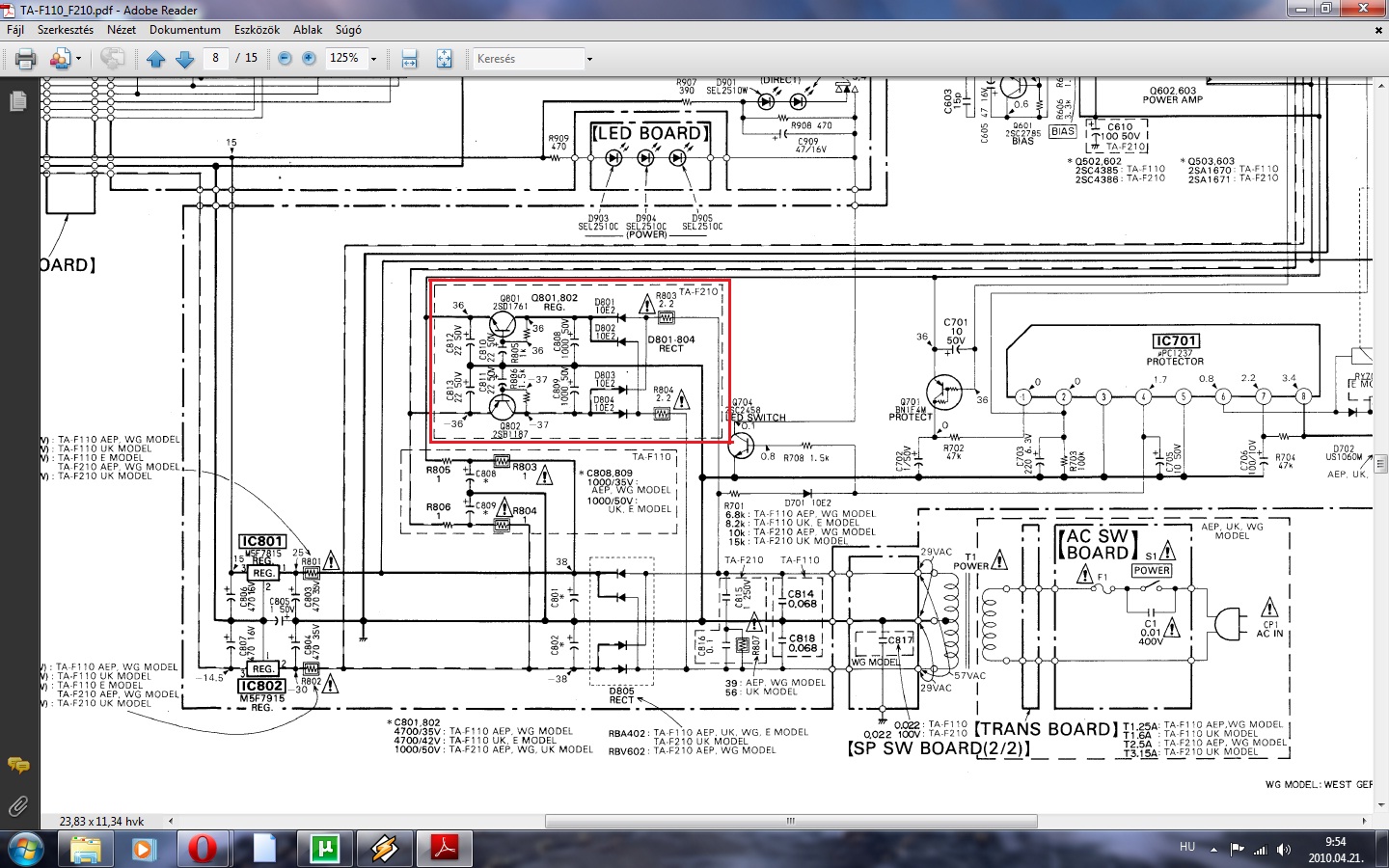The height and width of the screenshot is (868, 1389).
Task: Click the Adobe Reader title bar PDF icon
Action: (x=10, y=10)
